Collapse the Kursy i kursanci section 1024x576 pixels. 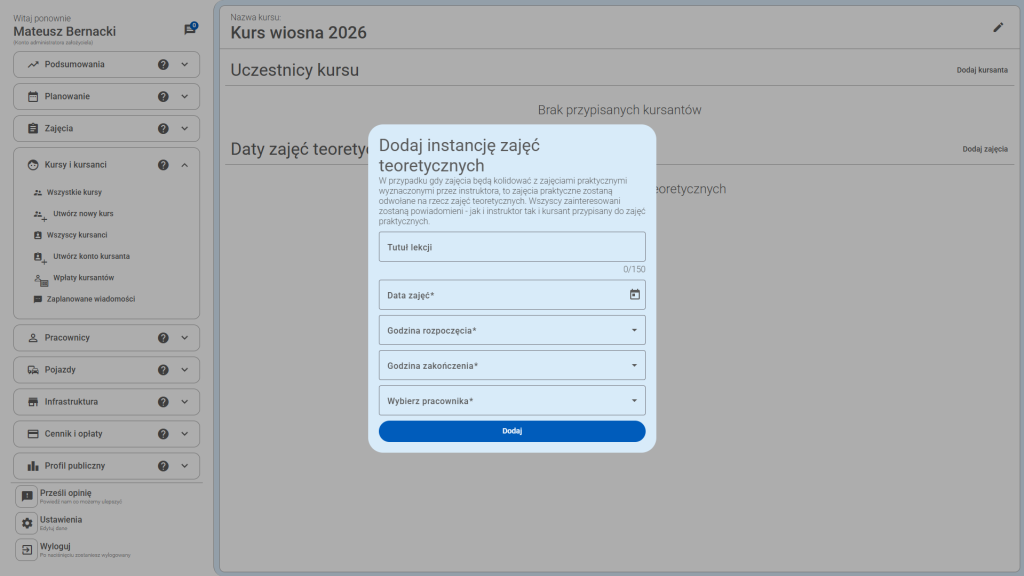pos(184,165)
